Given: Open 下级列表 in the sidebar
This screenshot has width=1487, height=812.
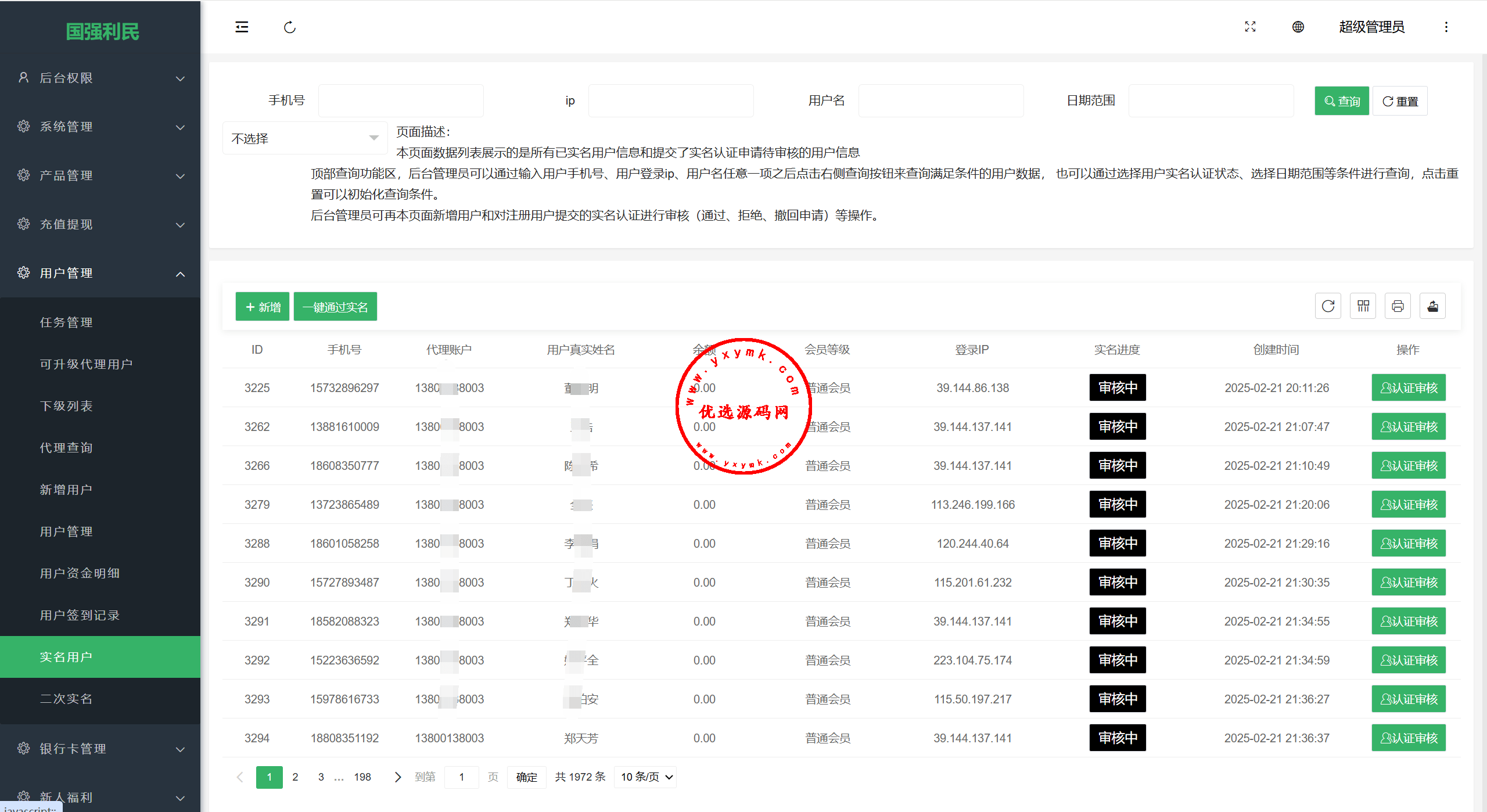Looking at the screenshot, I should 100,406.
